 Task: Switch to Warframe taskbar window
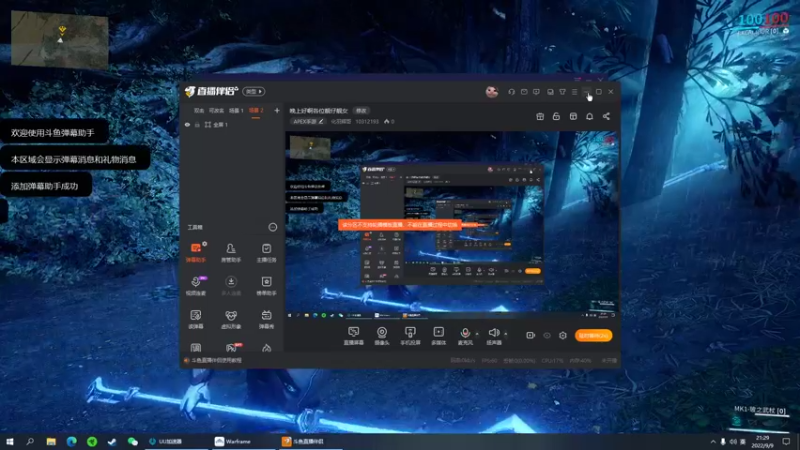point(242,441)
